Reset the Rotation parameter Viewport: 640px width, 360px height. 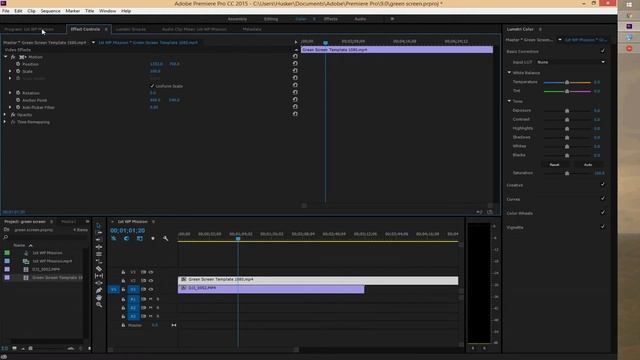(295, 93)
